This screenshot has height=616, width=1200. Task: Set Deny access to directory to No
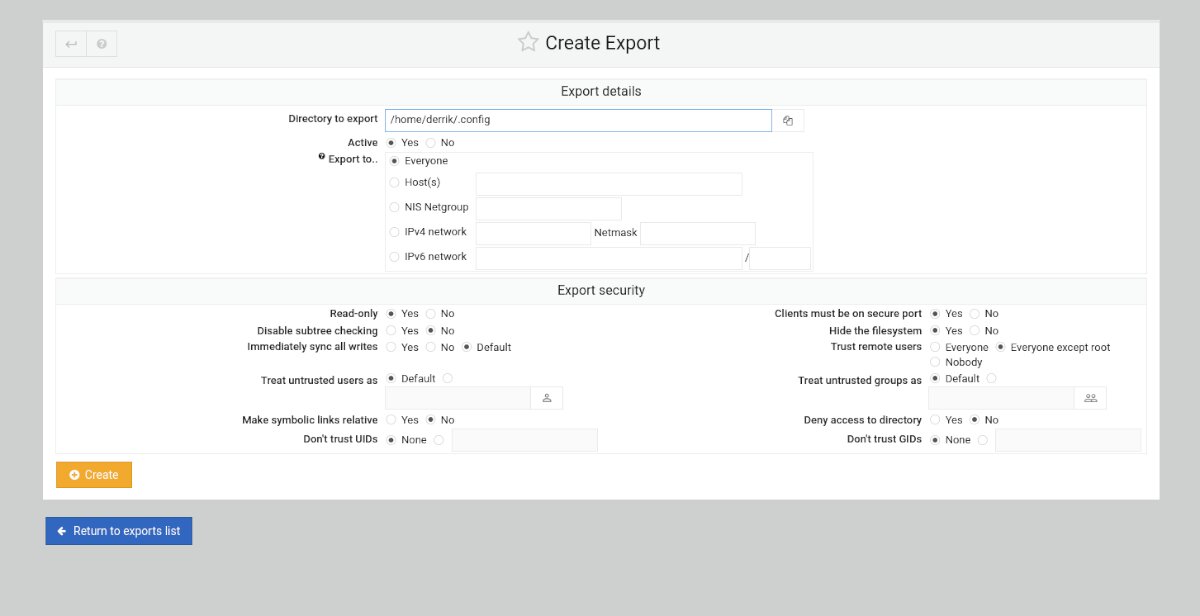tap(975, 420)
